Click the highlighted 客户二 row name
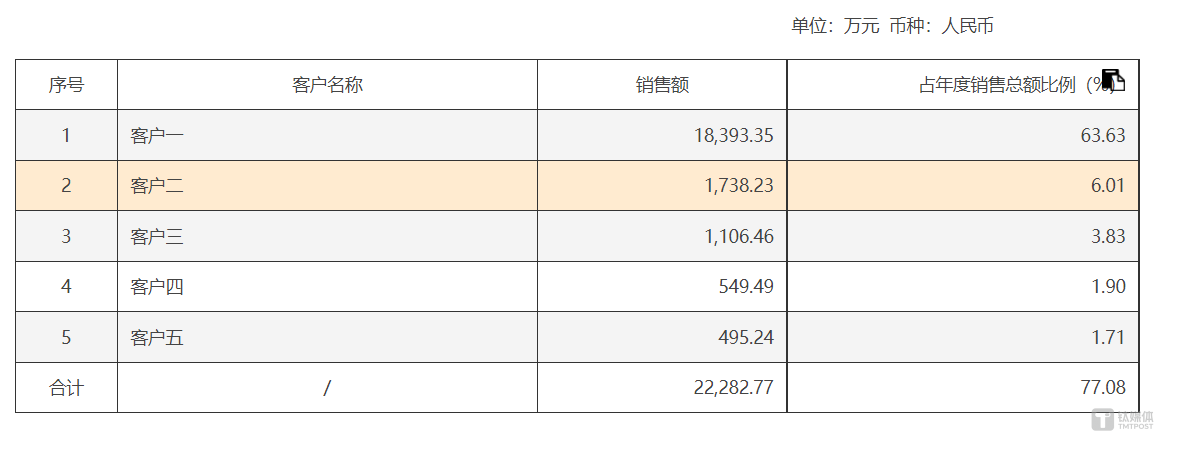 [327, 186]
